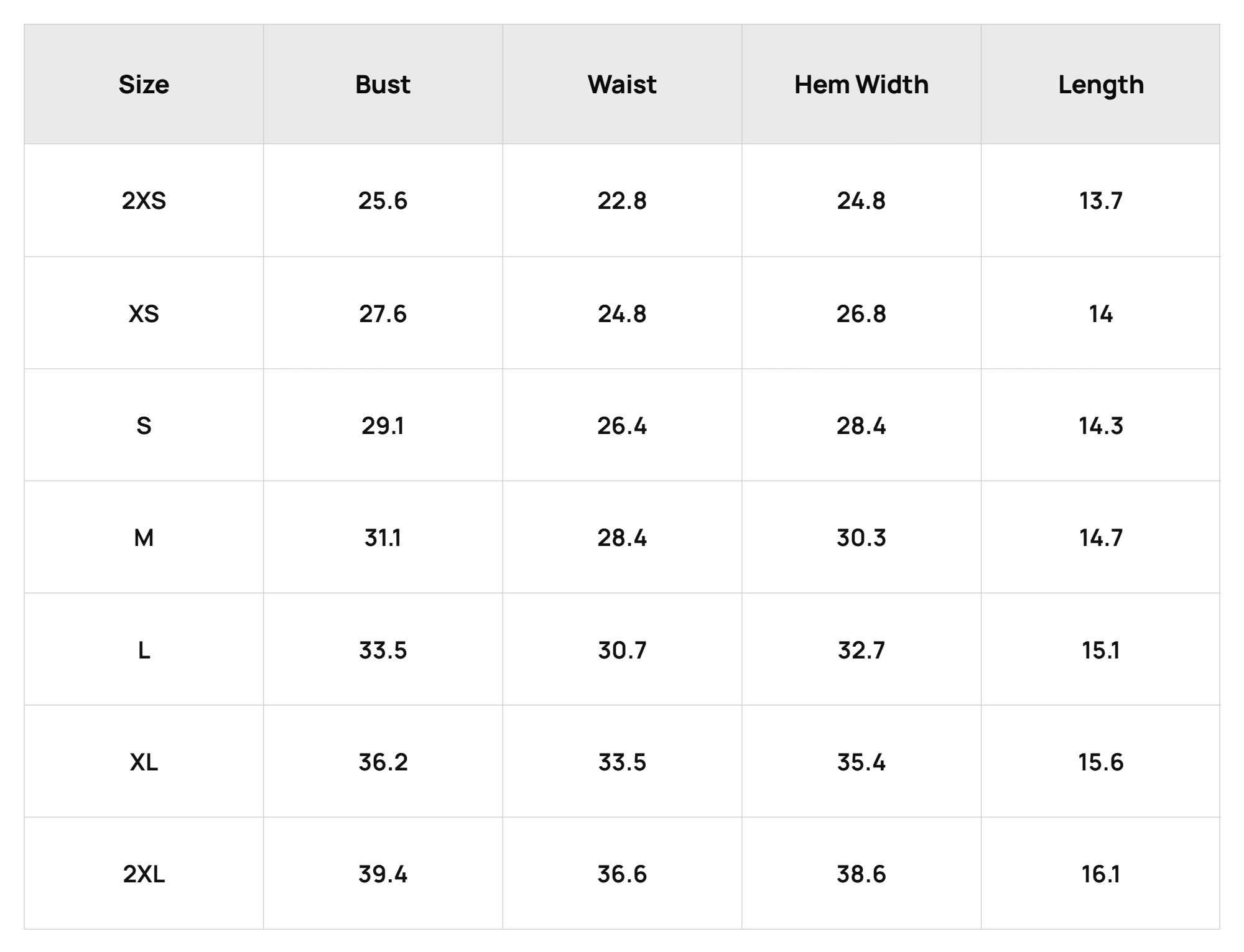Click waist value 36.6 for 2XL
Viewport: 1244px width, 952px height.
tap(622, 875)
